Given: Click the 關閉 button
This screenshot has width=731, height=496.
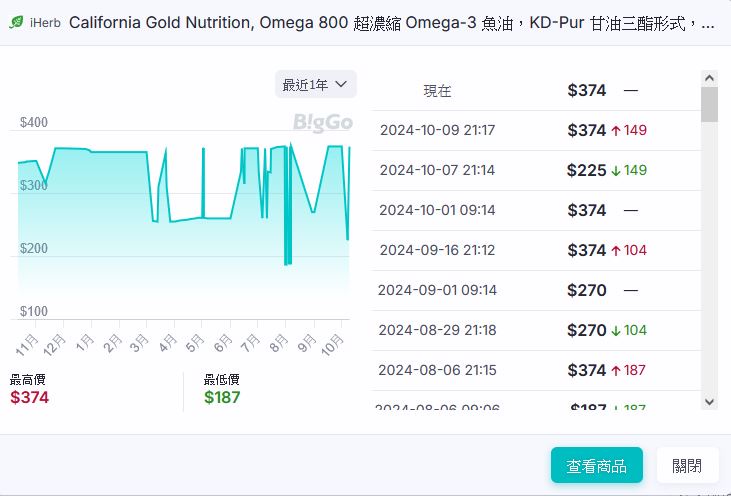Looking at the screenshot, I should 687,465.
